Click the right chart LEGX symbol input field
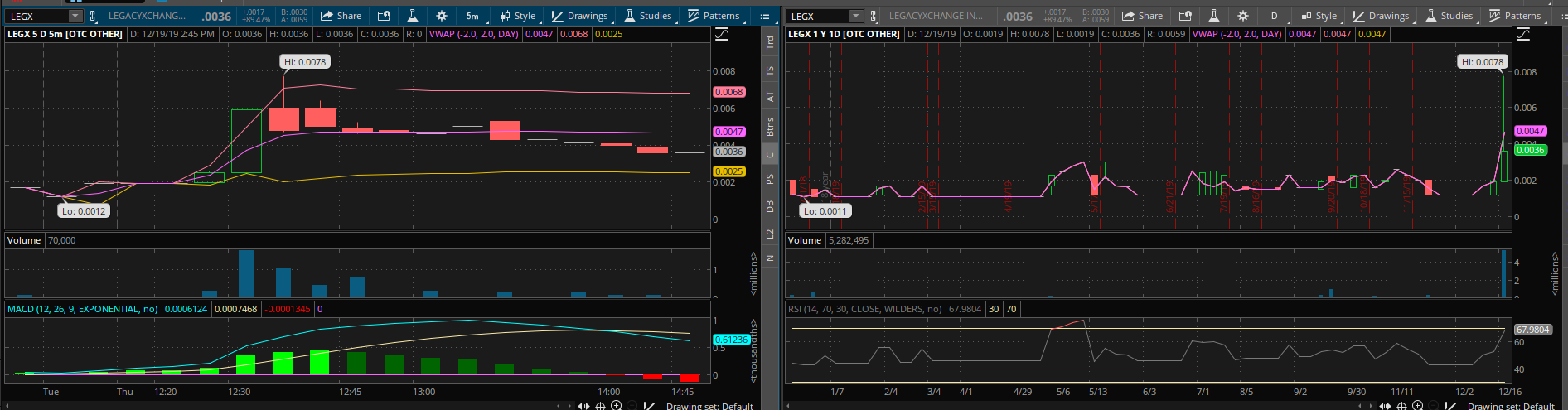Screen dimensions: 1568x410 click(x=818, y=17)
